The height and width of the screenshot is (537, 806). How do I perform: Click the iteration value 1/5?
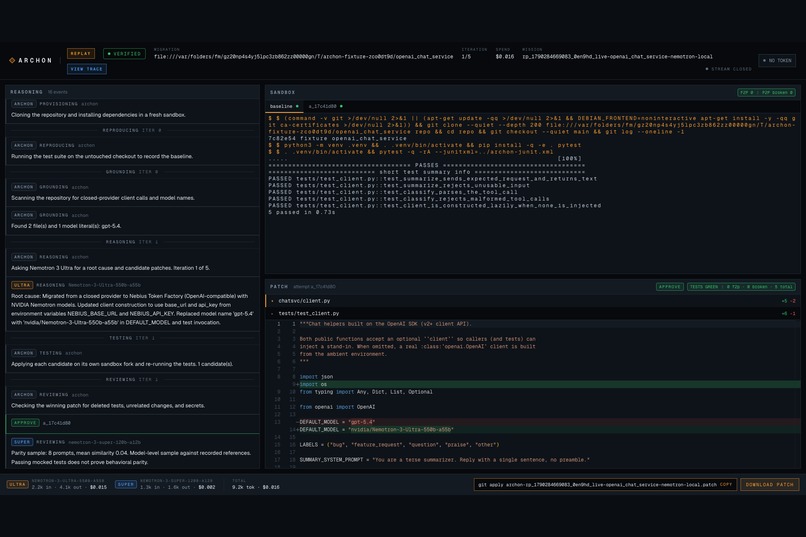click(x=466, y=57)
